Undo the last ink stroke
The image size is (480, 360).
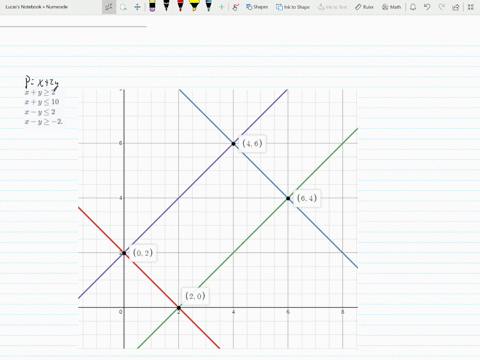427,7
